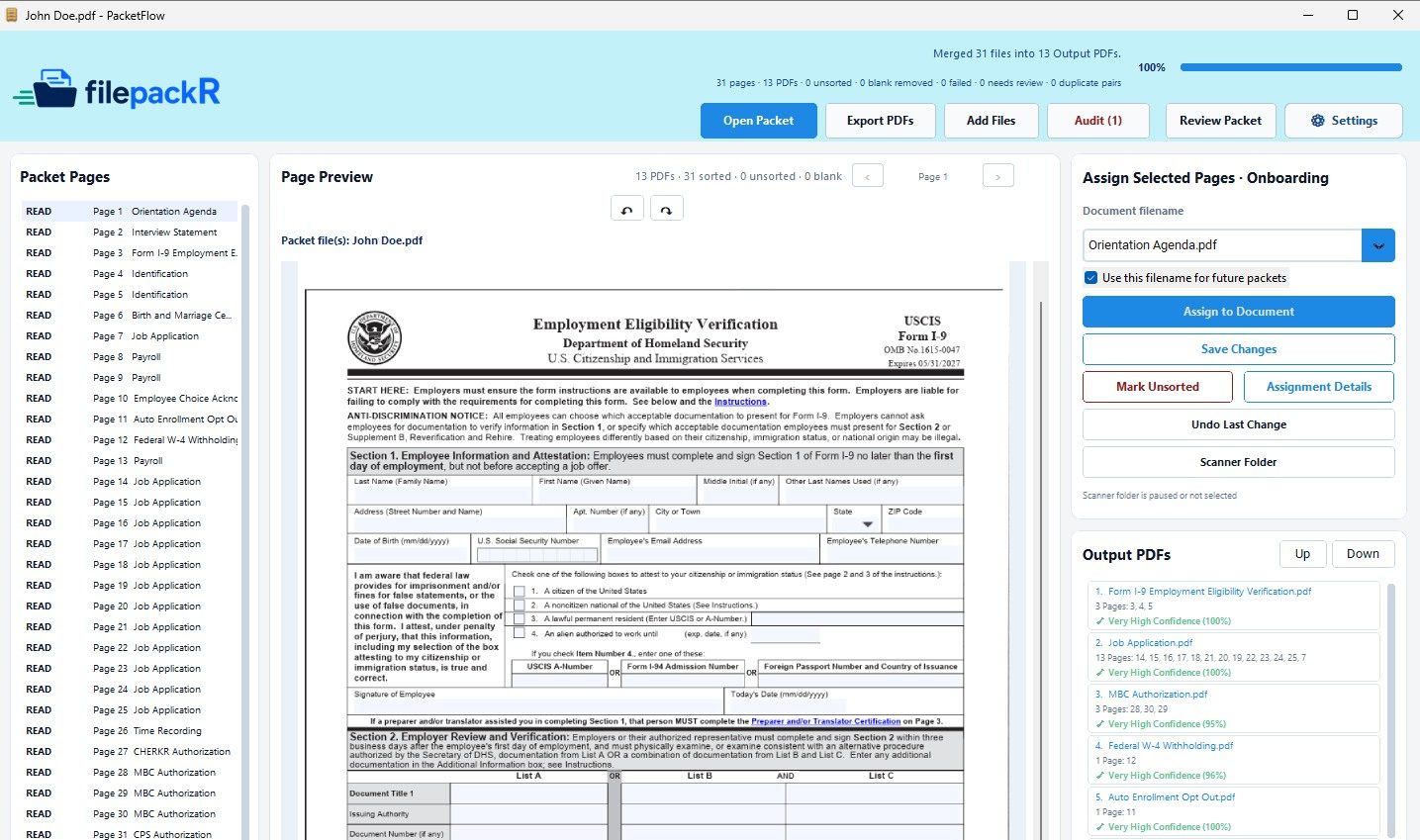This screenshot has height=840, width=1420.
Task: Open Audit (1) button
Action: click(1098, 121)
